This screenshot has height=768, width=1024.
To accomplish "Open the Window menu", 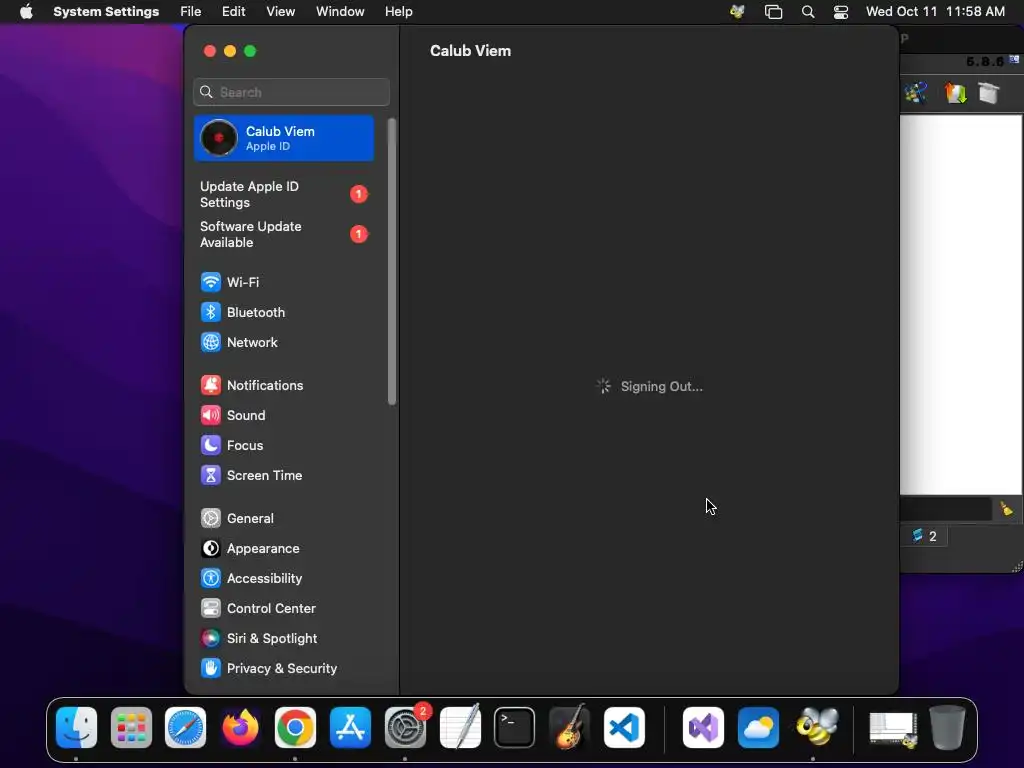I will click(340, 12).
